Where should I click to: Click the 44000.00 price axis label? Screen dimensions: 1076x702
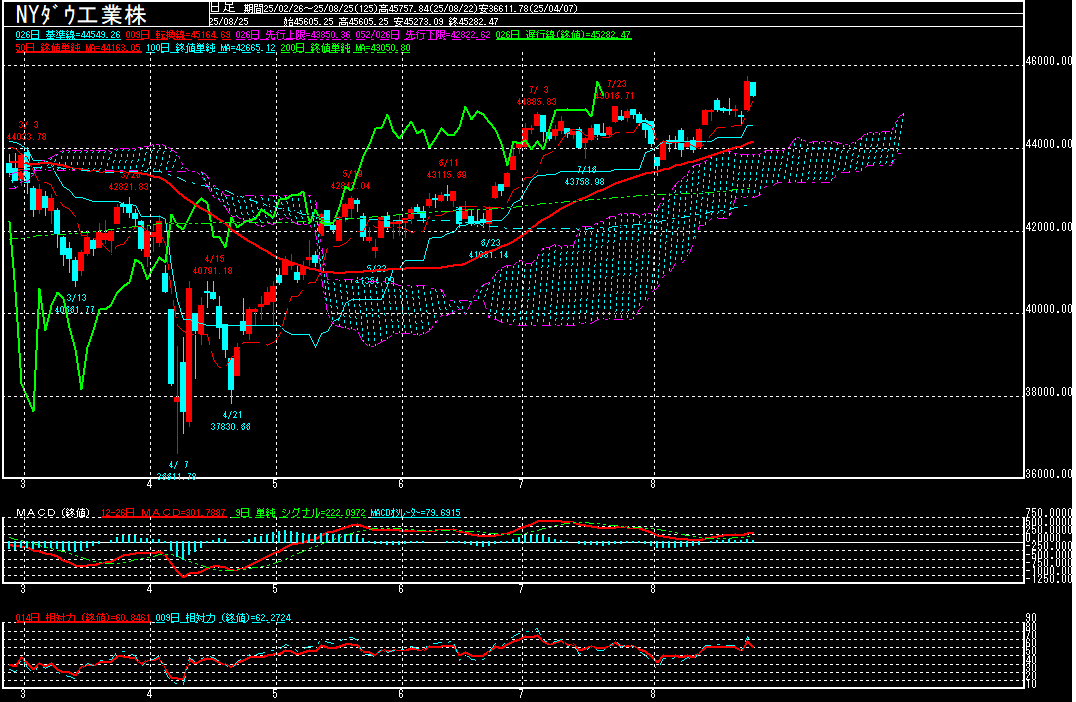[x=1048, y=144]
